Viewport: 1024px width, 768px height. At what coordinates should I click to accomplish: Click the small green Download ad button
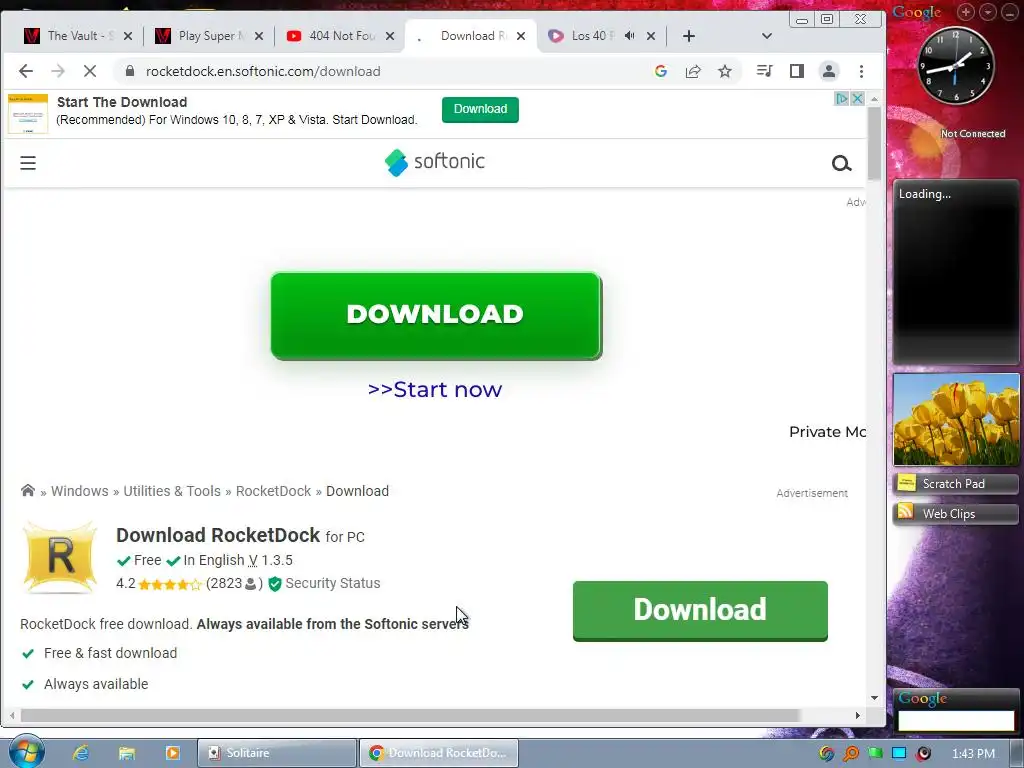480,109
